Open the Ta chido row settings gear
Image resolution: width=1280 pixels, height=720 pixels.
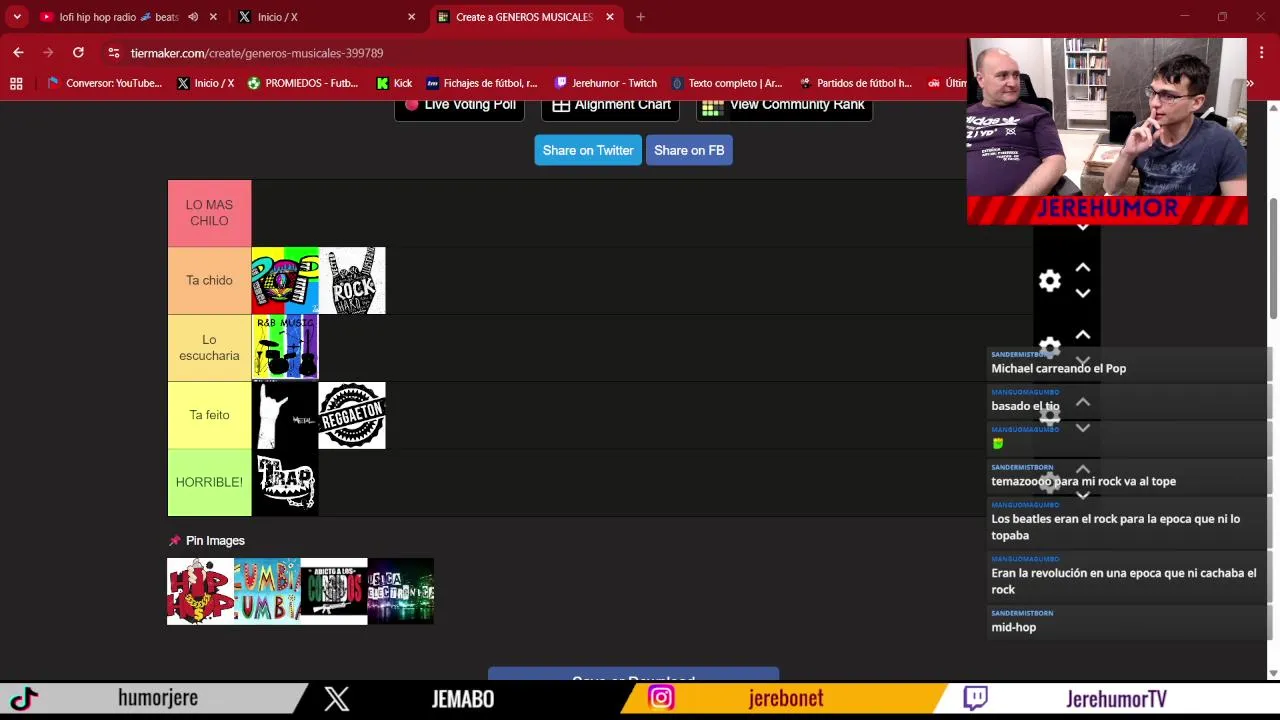pos(1049,281)
